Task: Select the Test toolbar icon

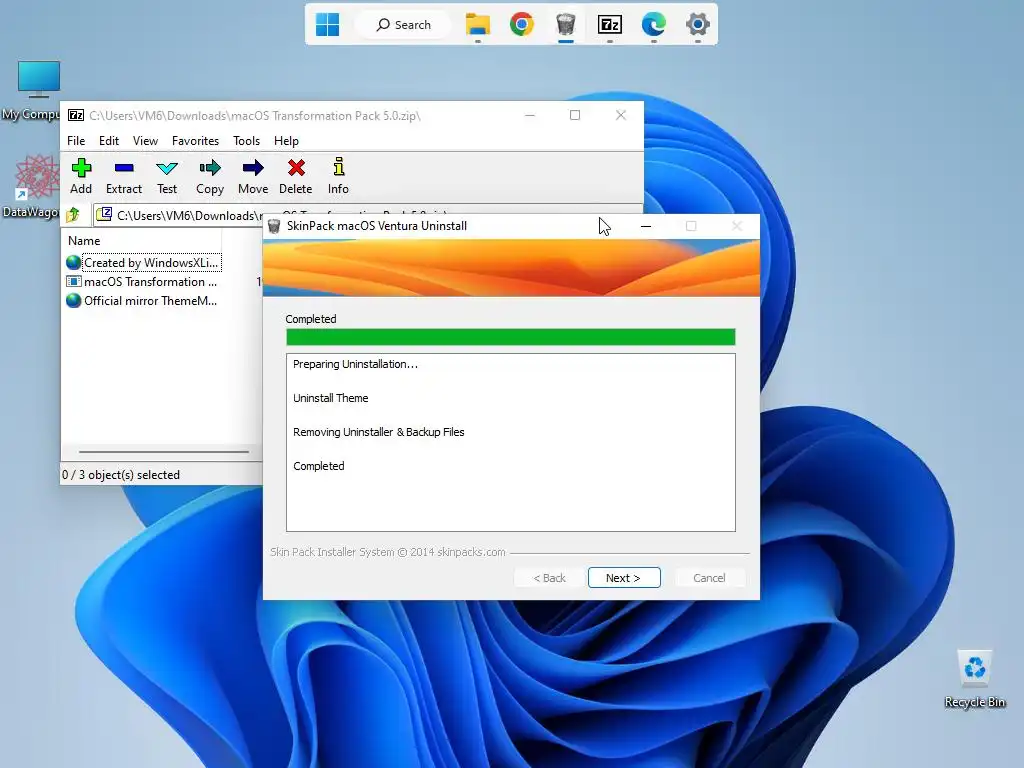Action: pyautogui.click(x=167, y=176)
